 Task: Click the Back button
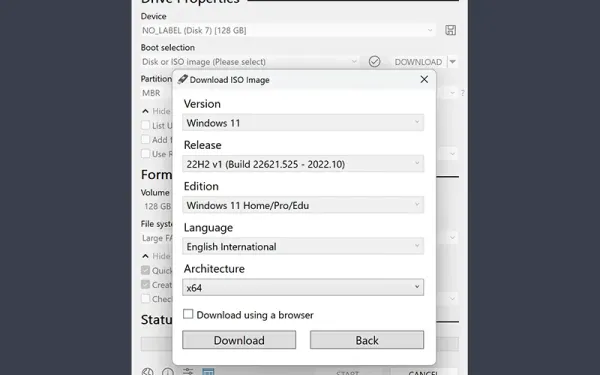point(367,340)
